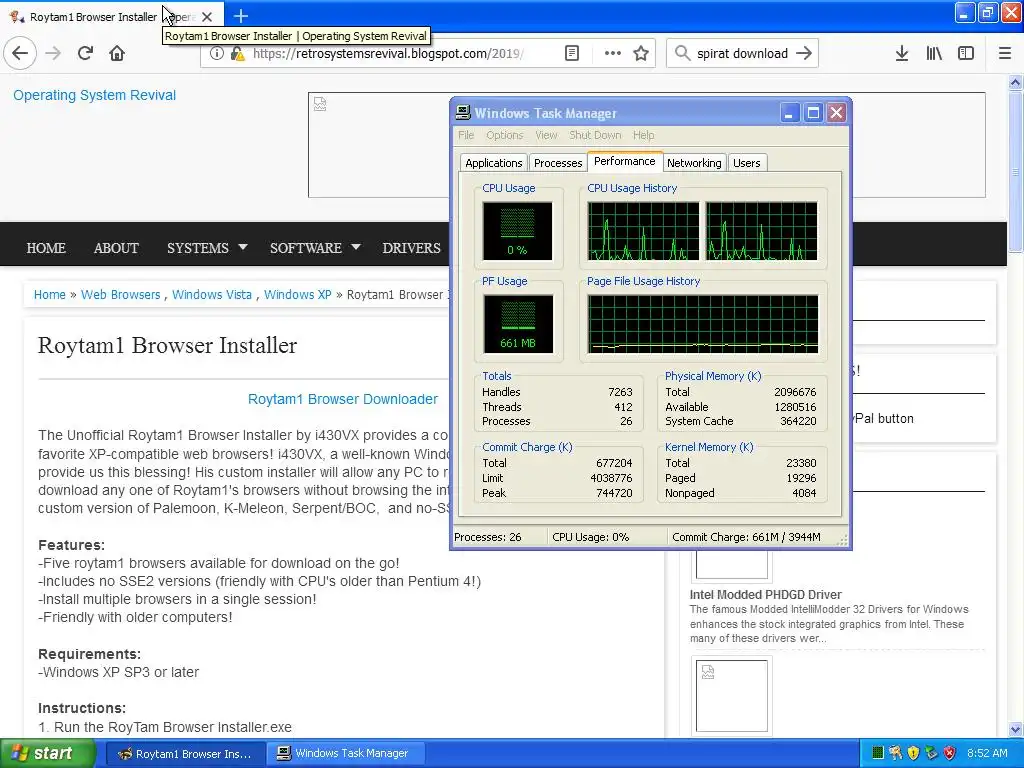Close the Roytam1 Browser Installer tab
Image resolution: width=1024 pixels, height=768 pixels.
click(x=206, y=17)
